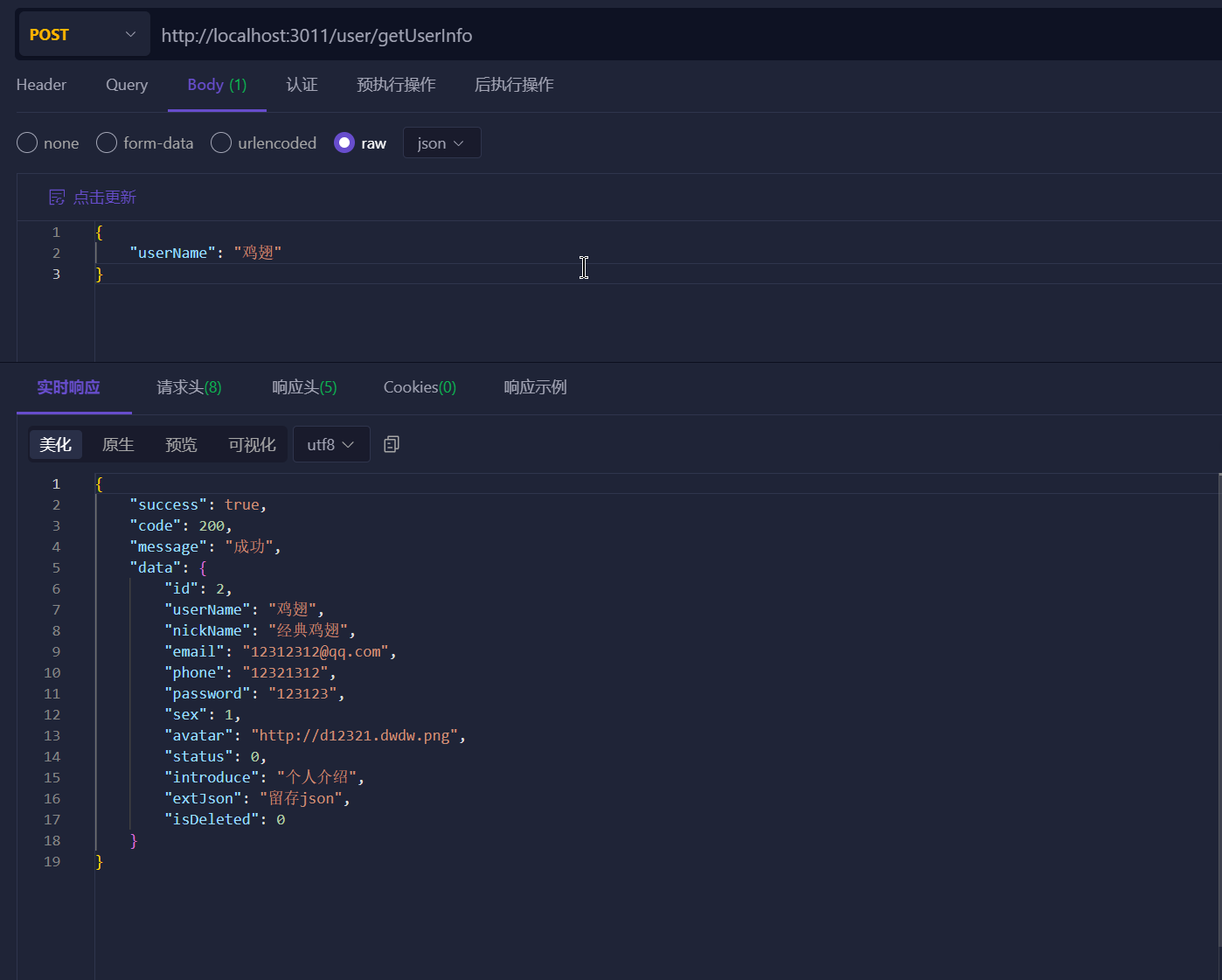
Task: Click the response panel vertical scrollbar
Action: tap(1219, 710)
